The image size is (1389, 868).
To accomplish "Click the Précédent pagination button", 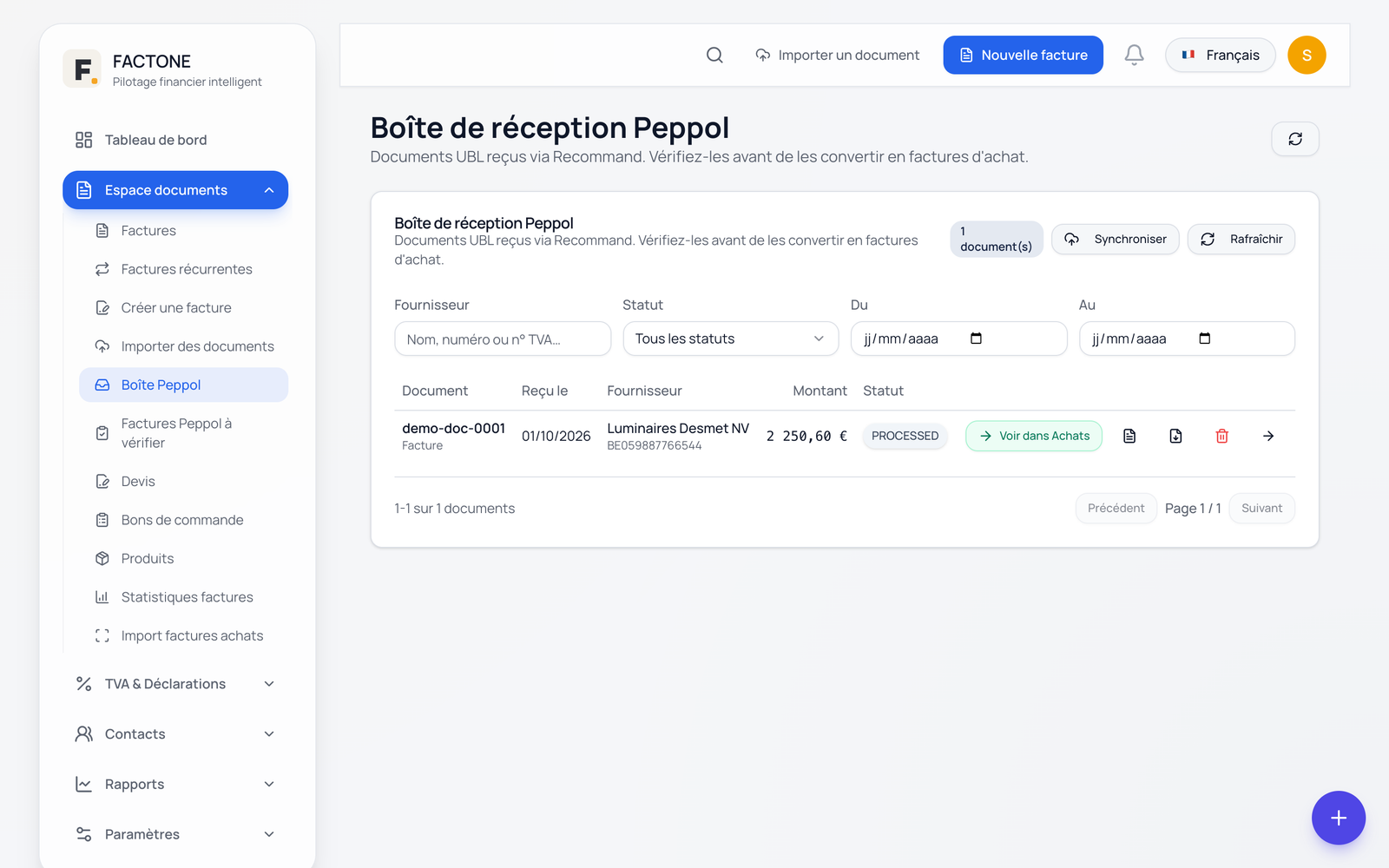I will click(x=1116, y=508).
